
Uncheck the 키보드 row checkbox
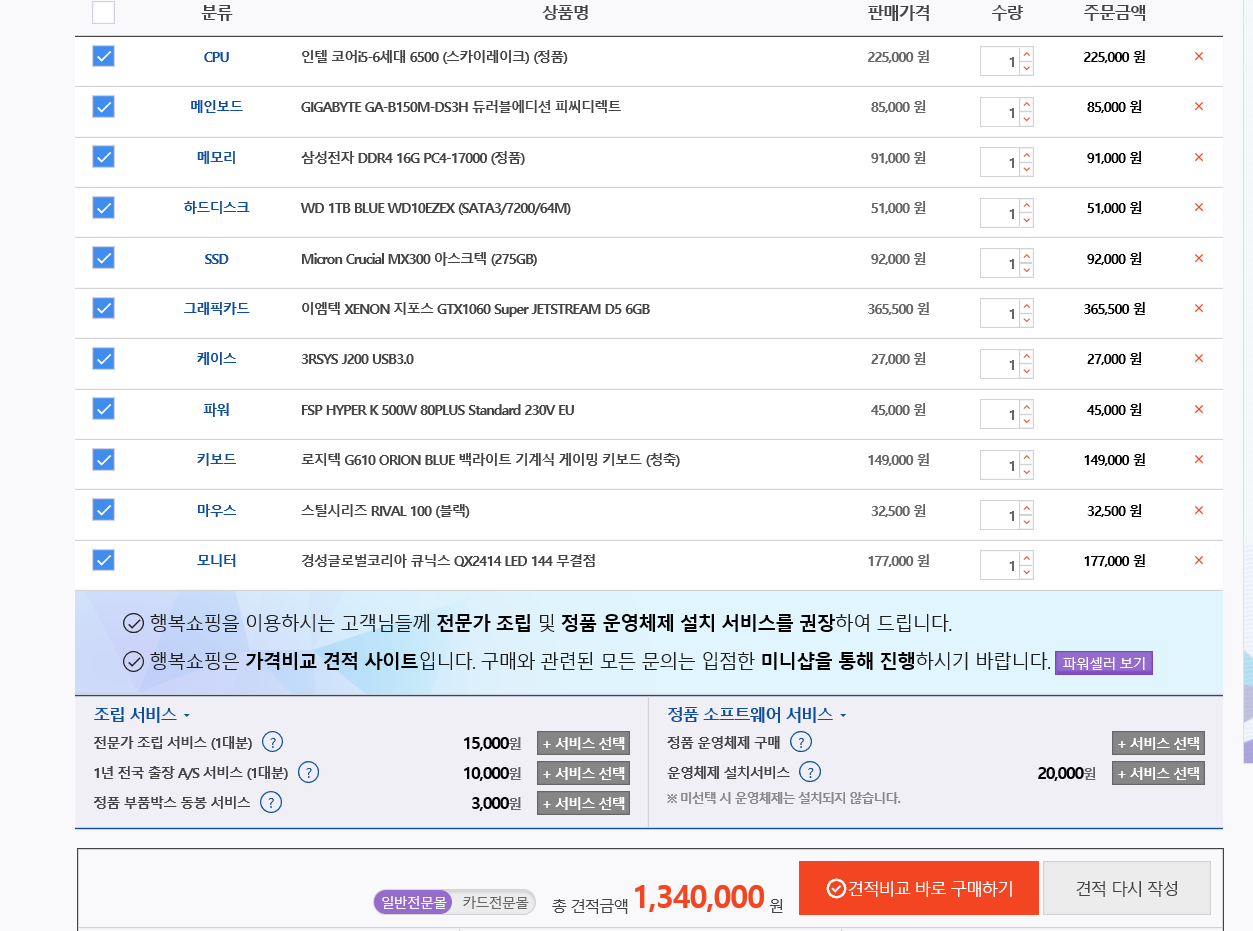(104, 459)
